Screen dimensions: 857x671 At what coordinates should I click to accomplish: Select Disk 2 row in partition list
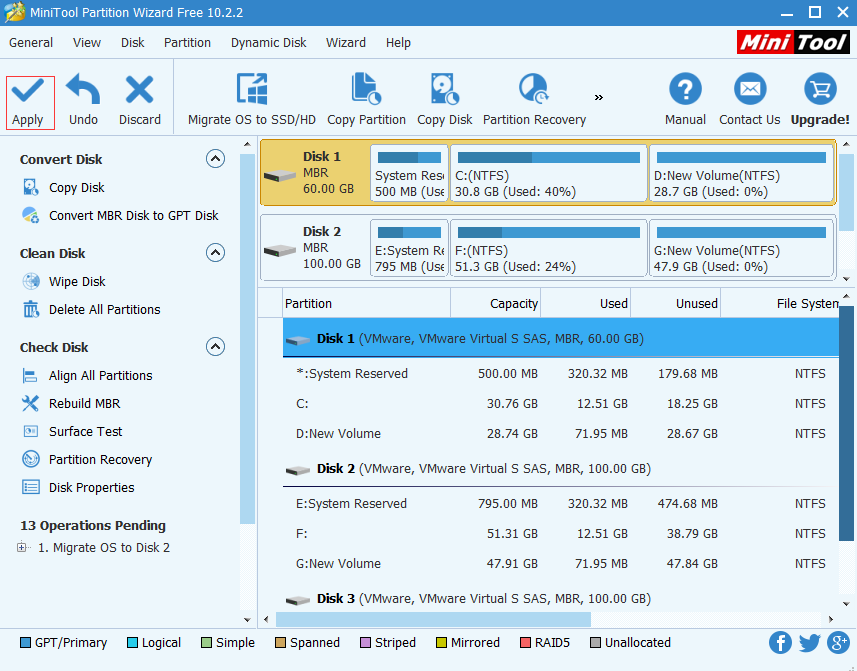click(561, 468)
